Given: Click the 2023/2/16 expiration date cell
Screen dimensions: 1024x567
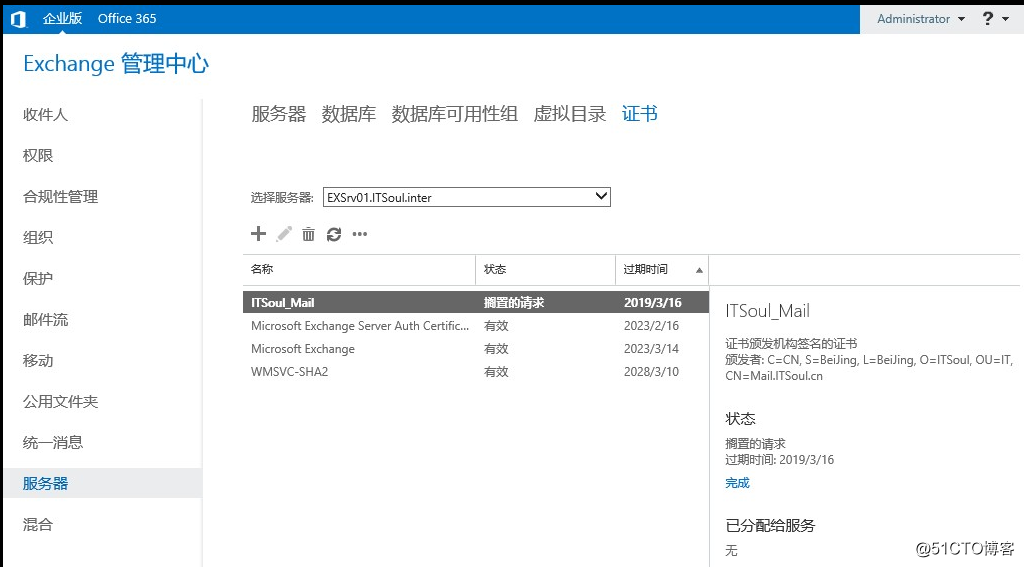Looking at the screenshot, I should pyautogui.click(x=651, y=325).
